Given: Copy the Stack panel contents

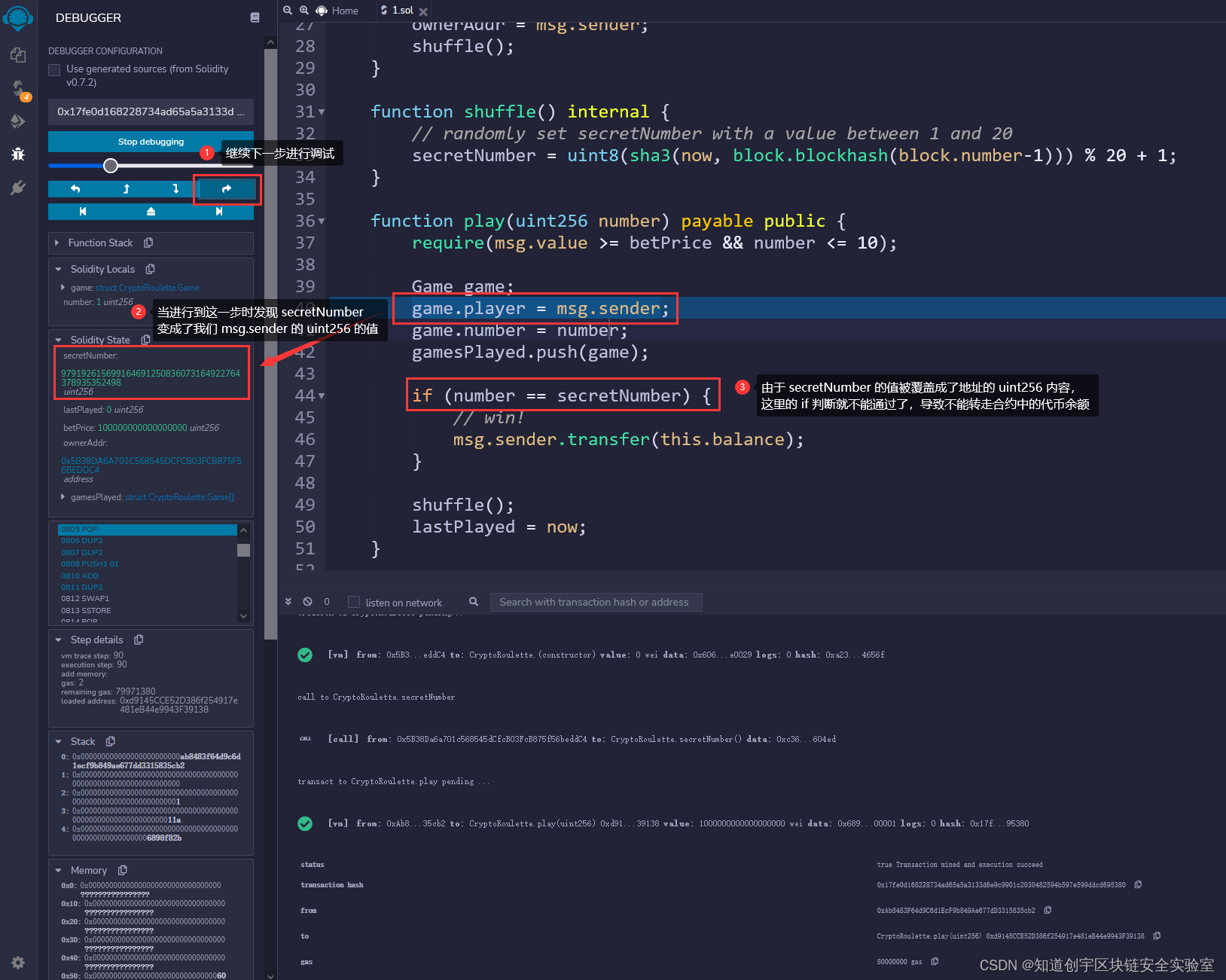Looking at the screenshot, I should click(111, 741).
